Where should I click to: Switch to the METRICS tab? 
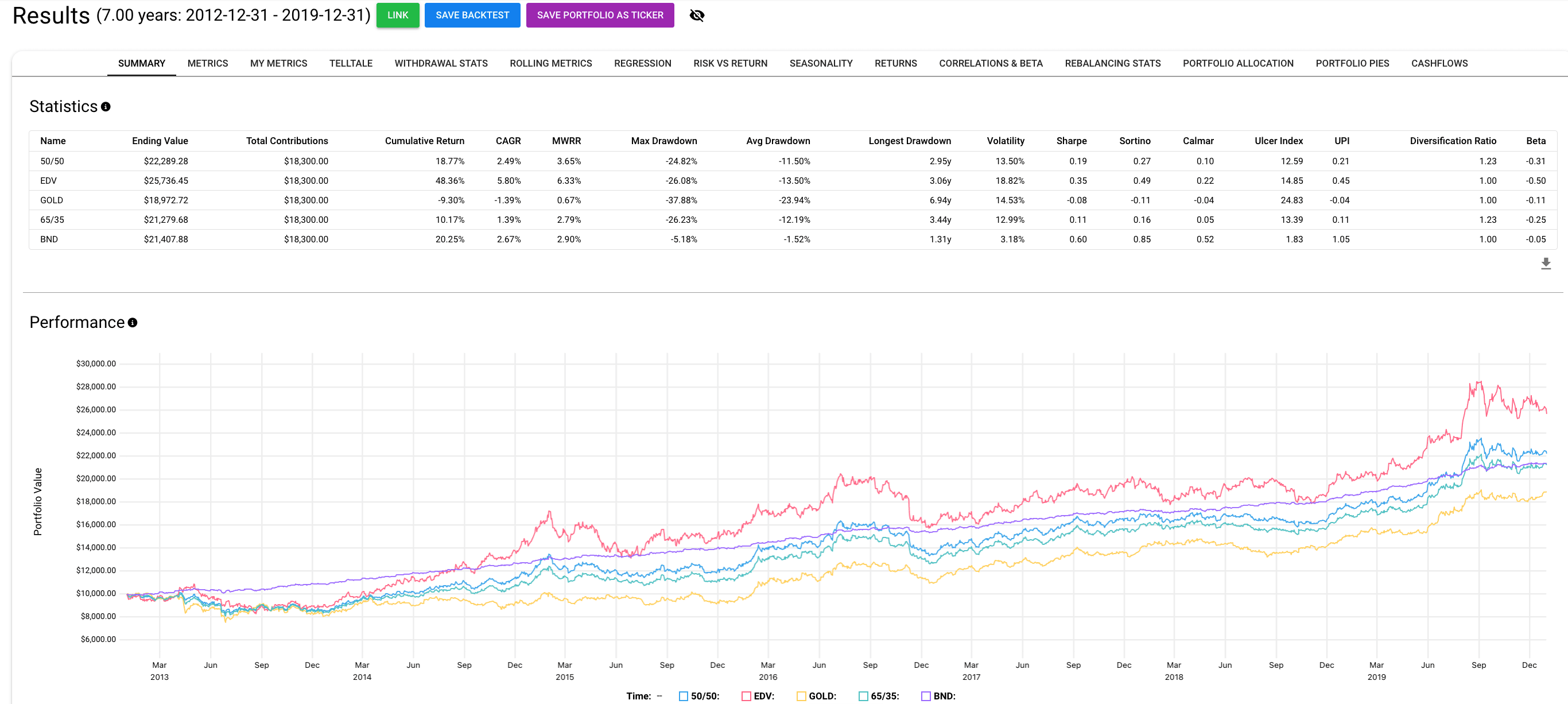point(208,63)
